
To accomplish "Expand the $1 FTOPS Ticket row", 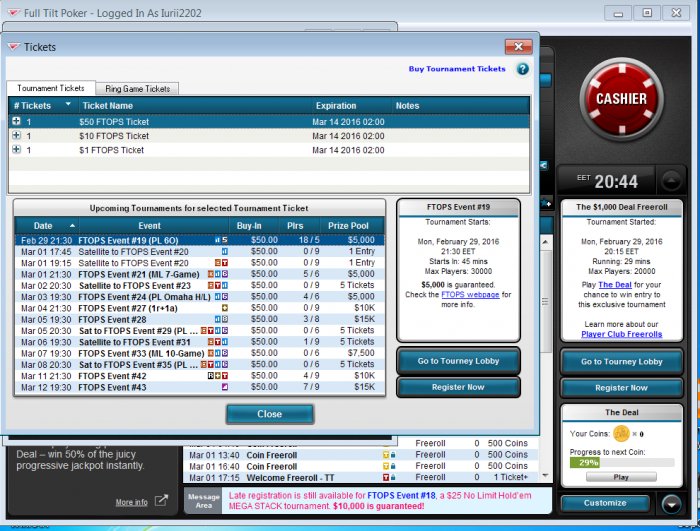I will coord(16,149).
